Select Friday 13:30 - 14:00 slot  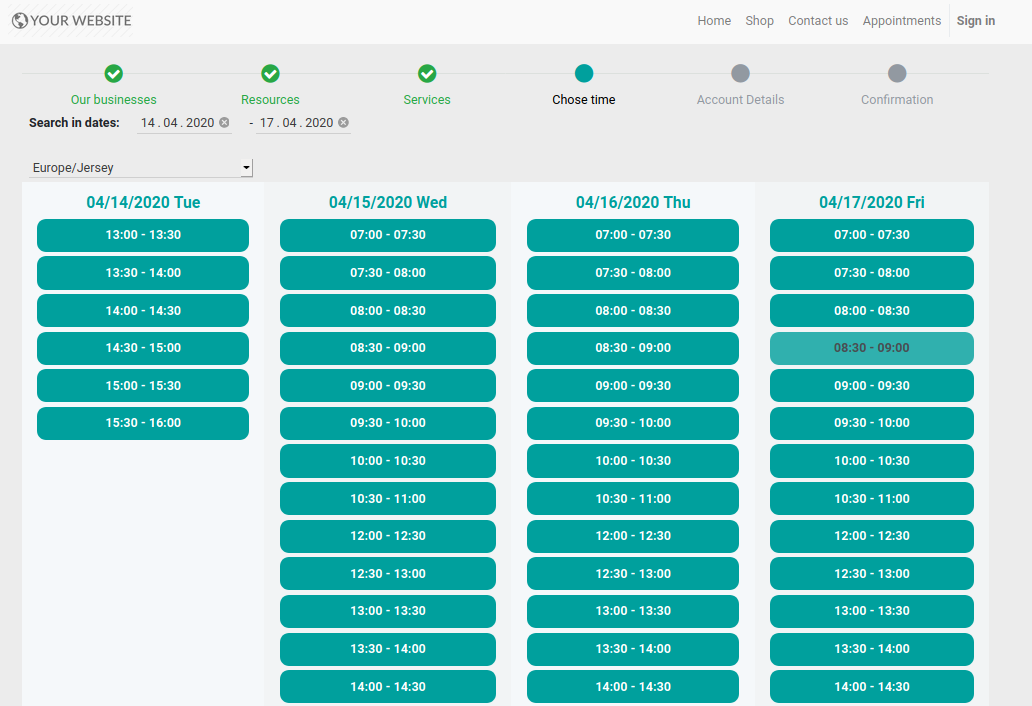coord(871,649)
